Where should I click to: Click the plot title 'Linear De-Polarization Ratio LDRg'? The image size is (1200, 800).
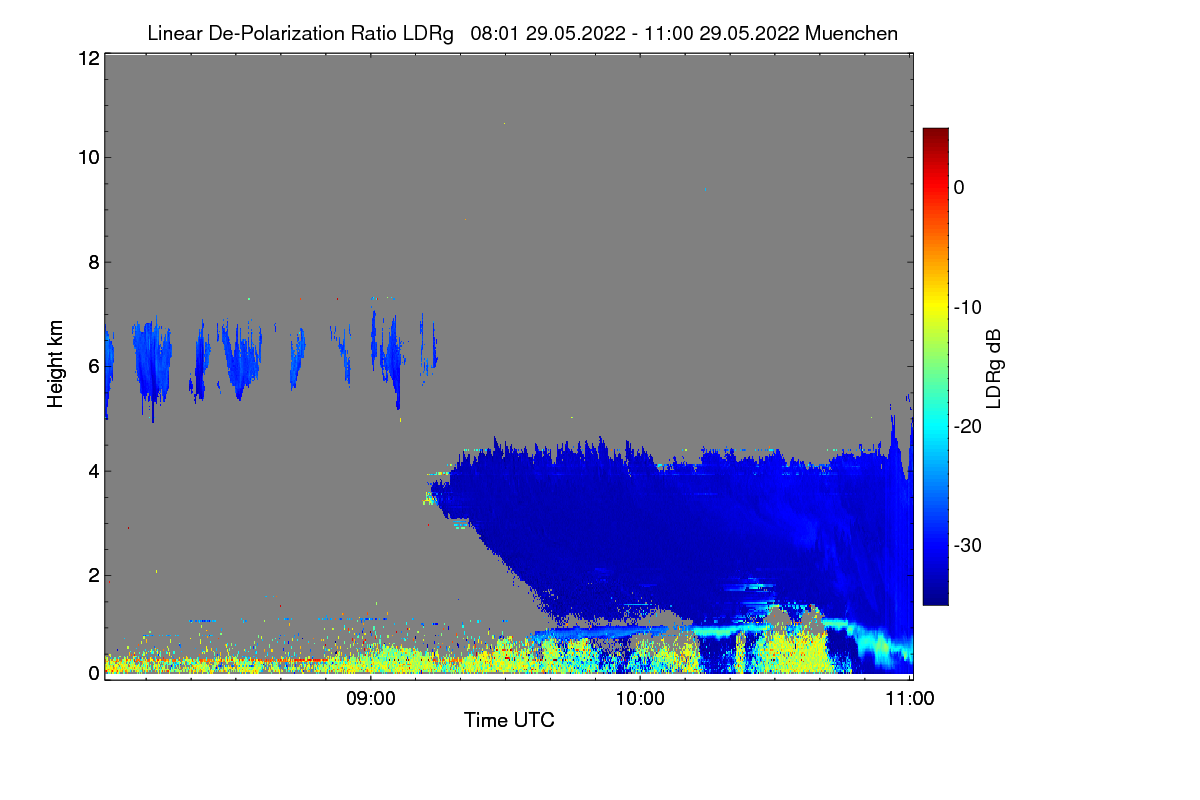300,33
